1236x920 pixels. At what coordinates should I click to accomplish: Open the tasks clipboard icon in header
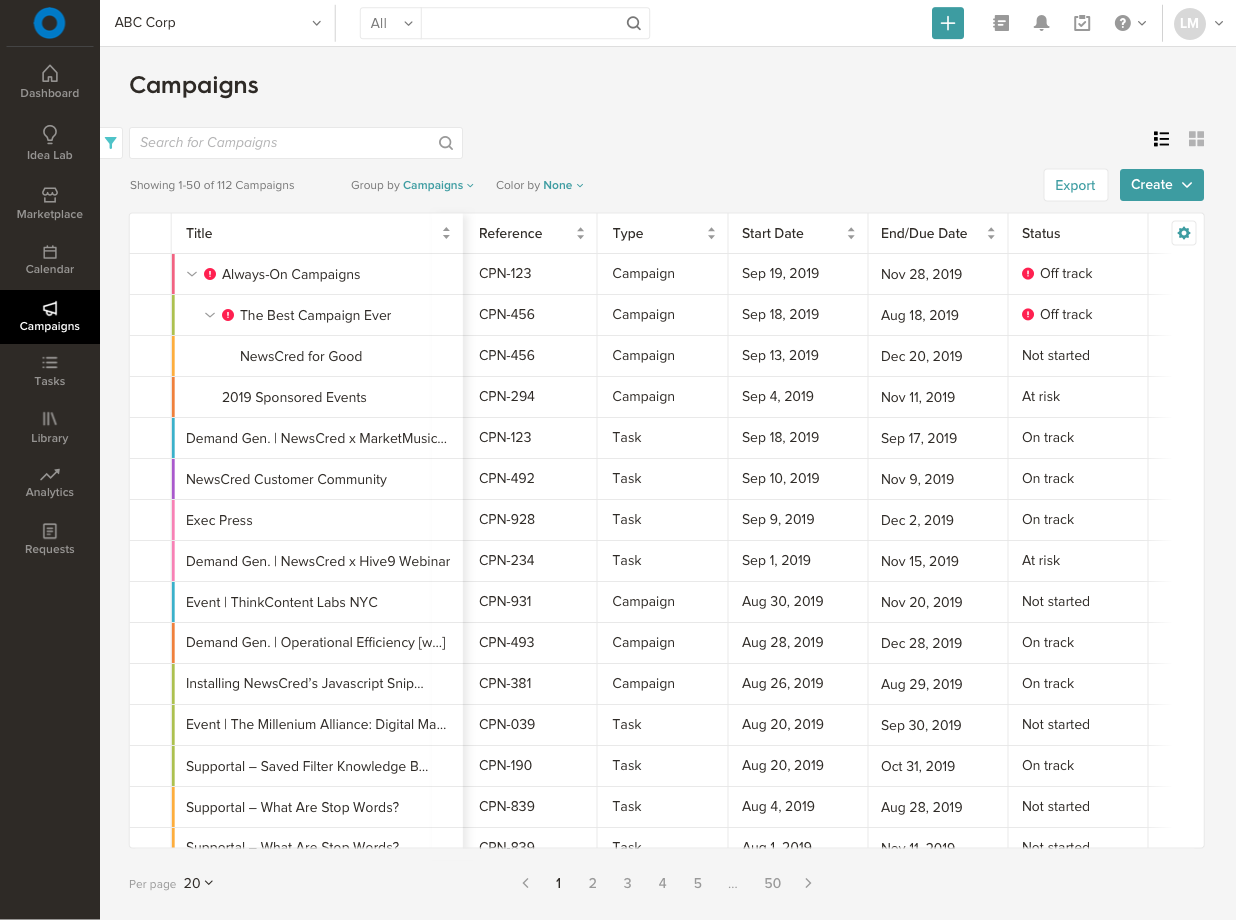point(1082,23)
